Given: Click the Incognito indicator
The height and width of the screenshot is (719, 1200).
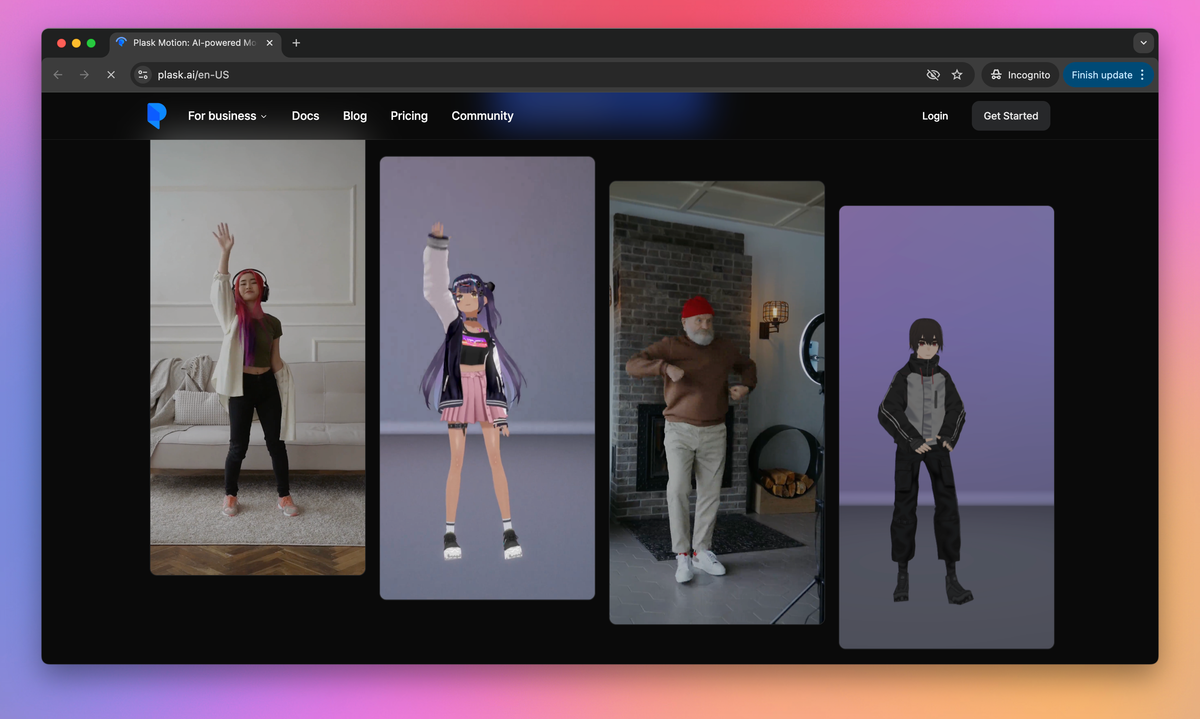Looking at the screenshot, I should pyautogui.click(x=1020, y=75).
